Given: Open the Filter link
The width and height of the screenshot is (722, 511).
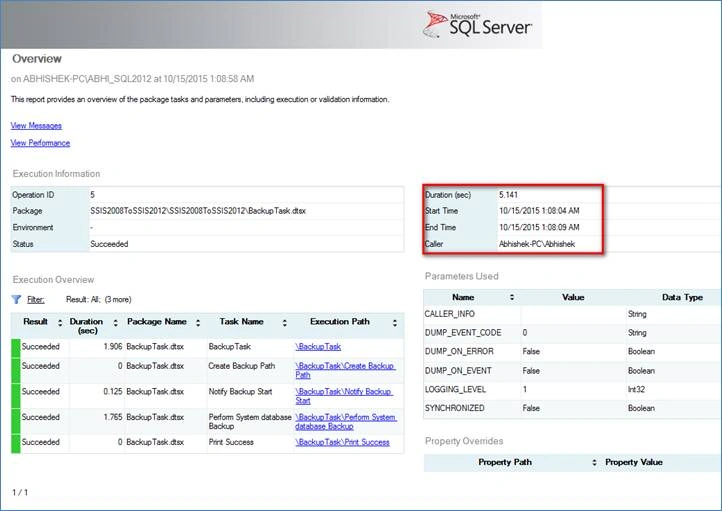Looking at the screenshot, I should point(35,300).
